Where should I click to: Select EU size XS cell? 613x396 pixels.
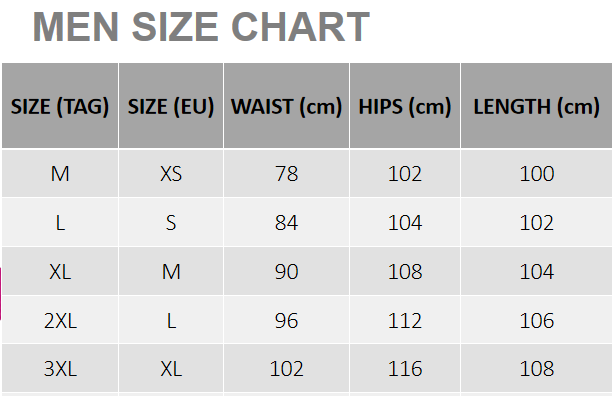point(171,174)
